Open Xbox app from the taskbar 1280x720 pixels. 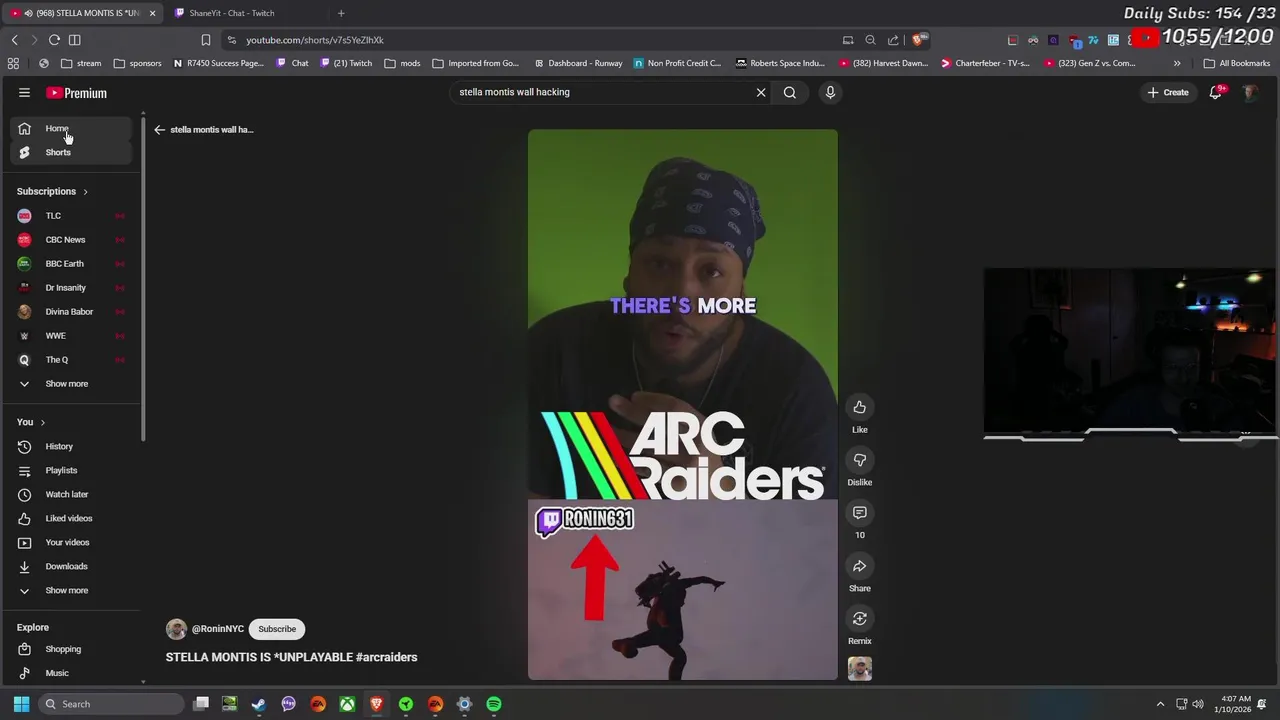coord(347,704)
